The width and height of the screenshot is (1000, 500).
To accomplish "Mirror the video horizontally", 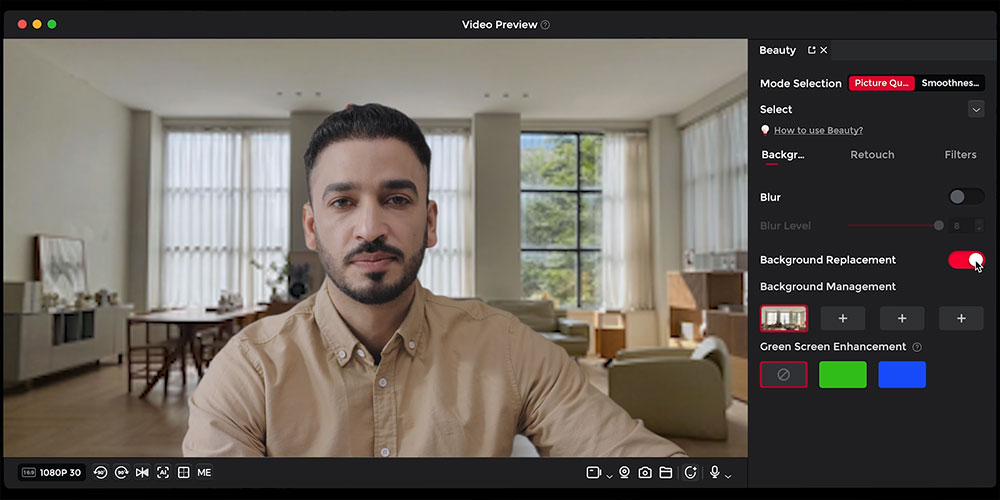I will (x=142, y=473).
